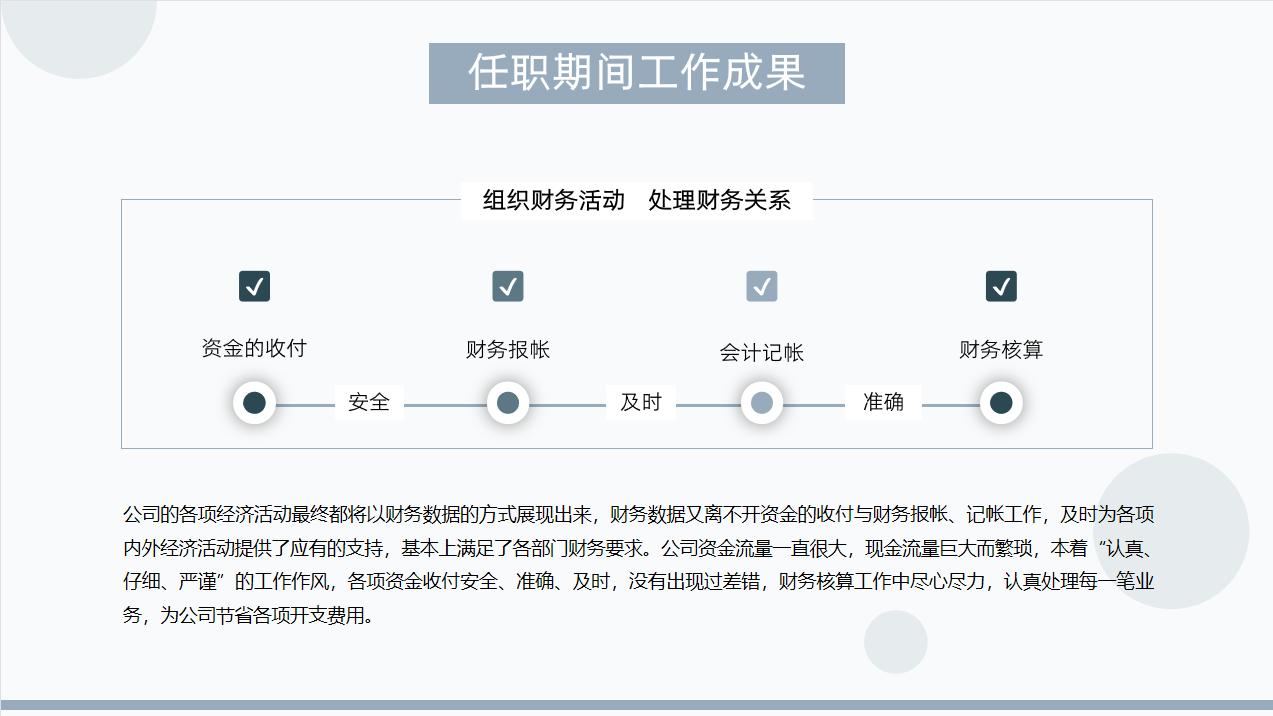Click the 准确 label on the timeline
Screen dimensions: 1273x716
(884, 402)
